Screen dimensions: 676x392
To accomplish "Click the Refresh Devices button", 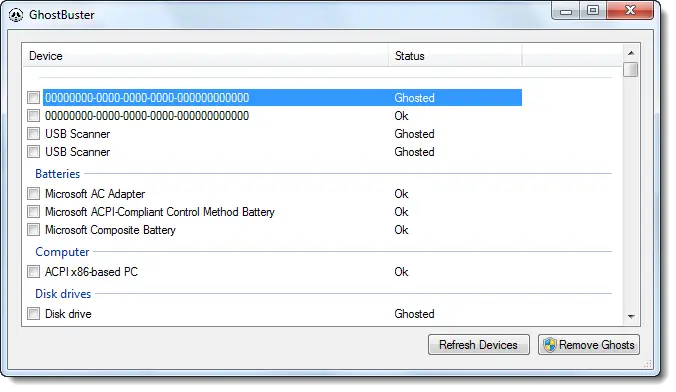I will click(x=479, y=345).
